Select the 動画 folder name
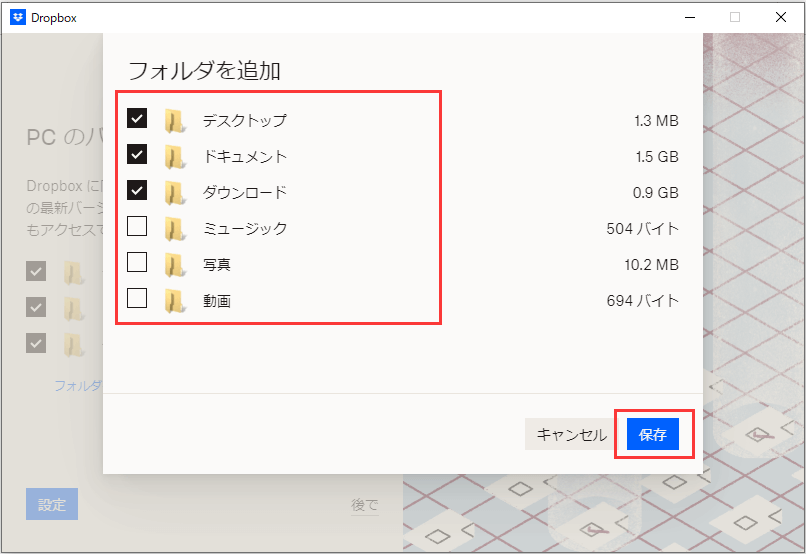The image size is (806, 554). (x=217, y=301)
